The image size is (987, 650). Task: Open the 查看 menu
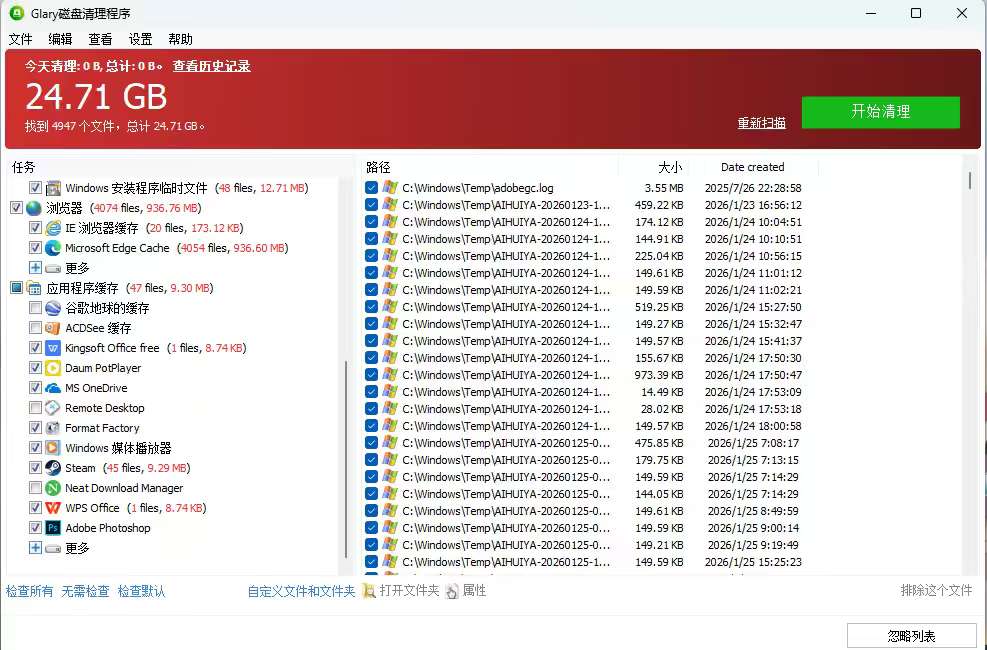99,39
